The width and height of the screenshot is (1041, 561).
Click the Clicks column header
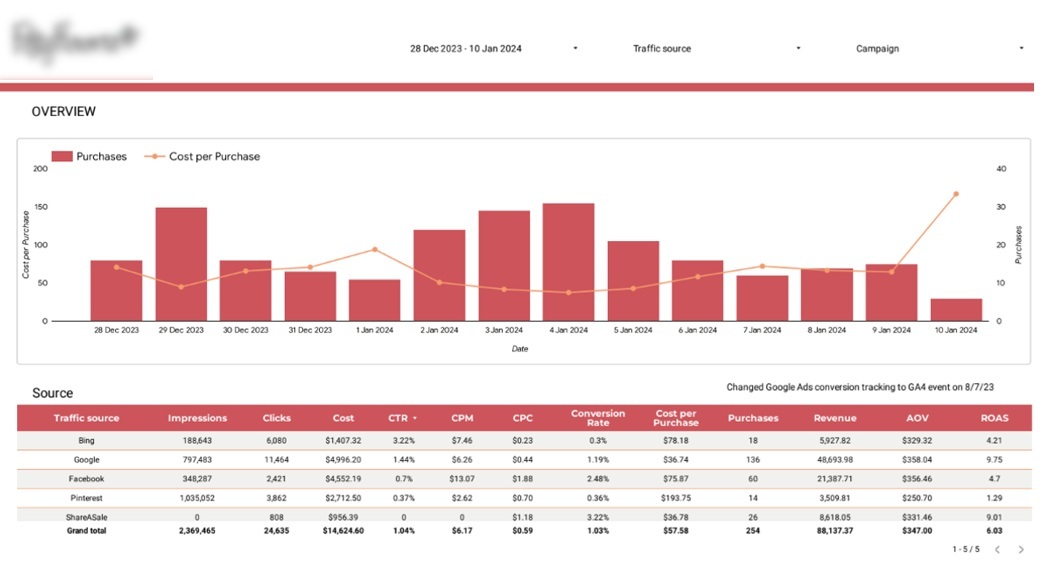point(276,418)
